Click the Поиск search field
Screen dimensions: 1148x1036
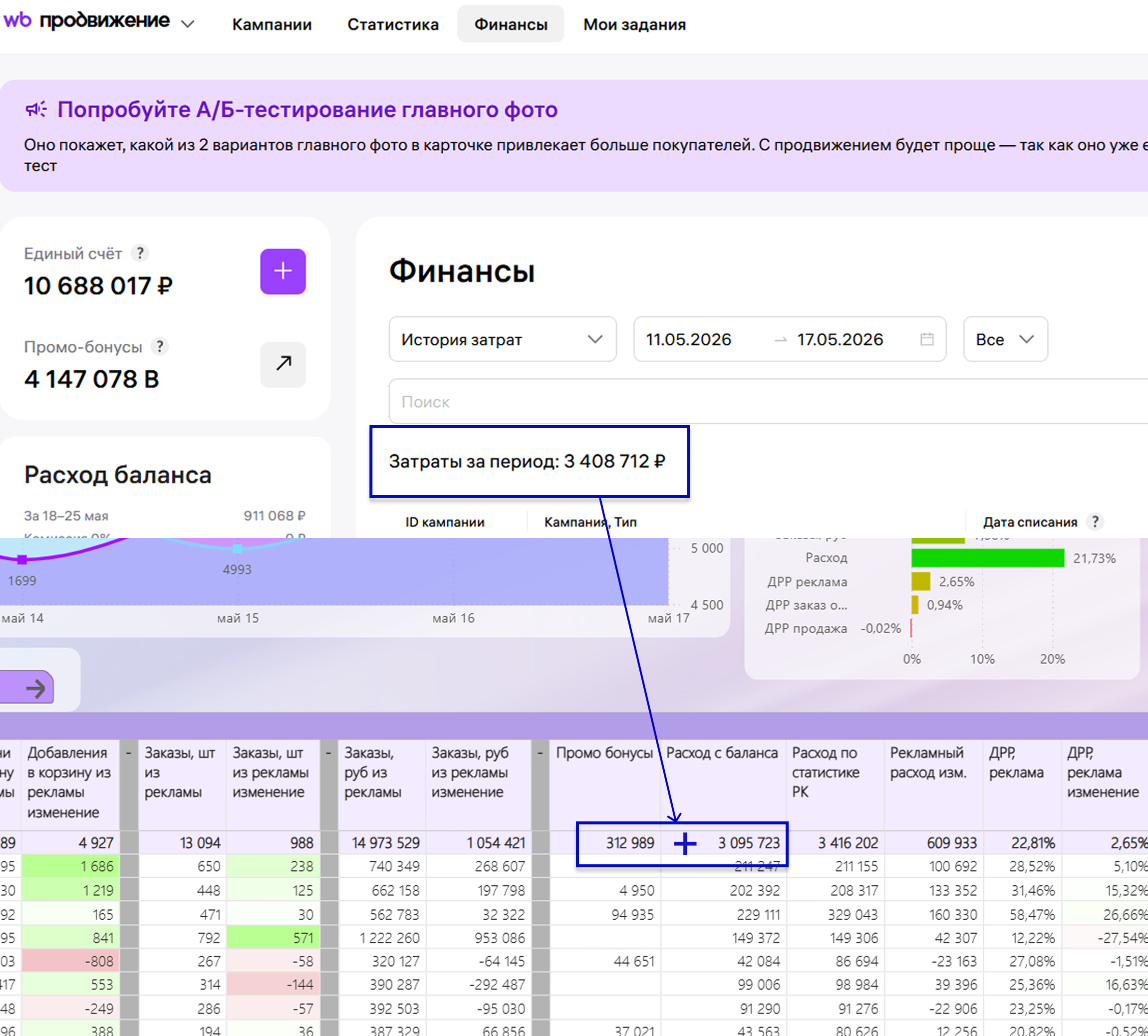(768, 401)
